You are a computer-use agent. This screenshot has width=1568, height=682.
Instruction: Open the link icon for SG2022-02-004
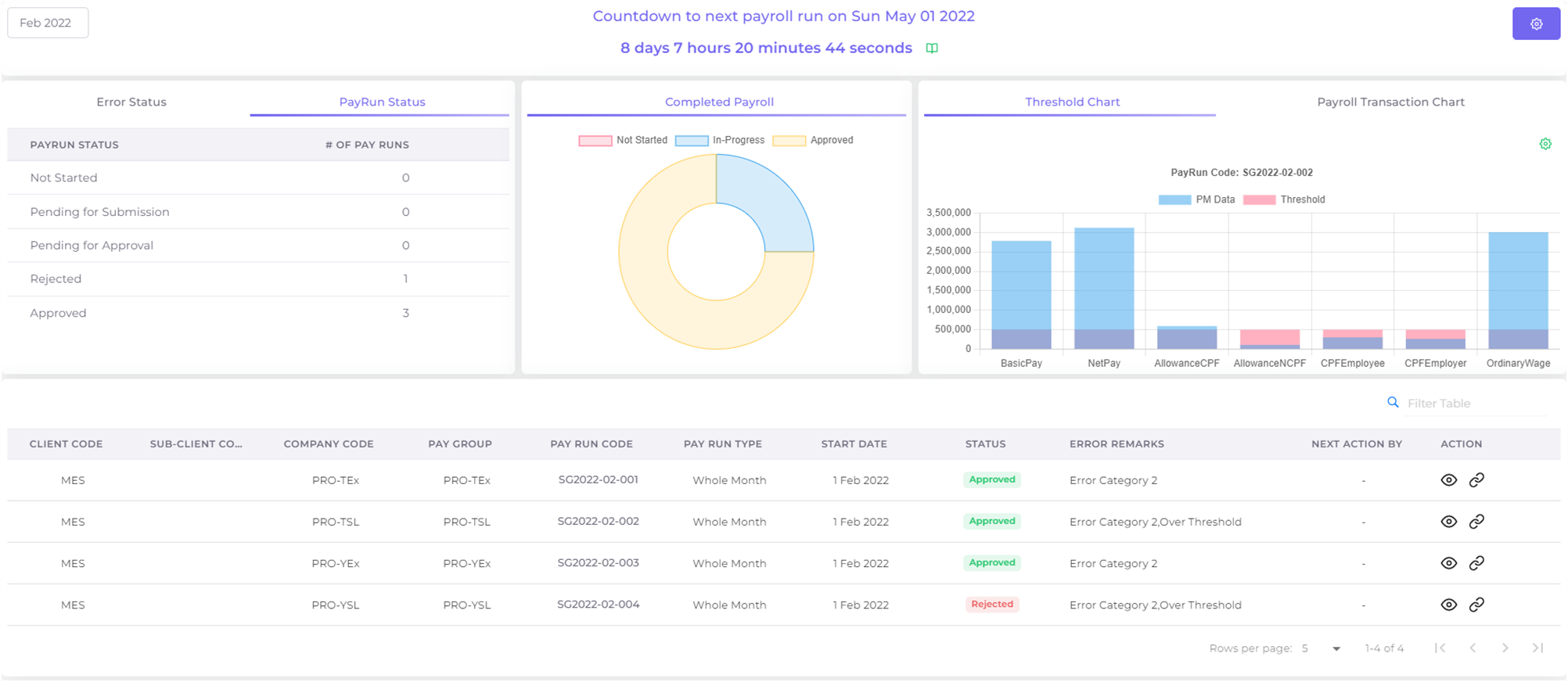[x=1476, y=605]
